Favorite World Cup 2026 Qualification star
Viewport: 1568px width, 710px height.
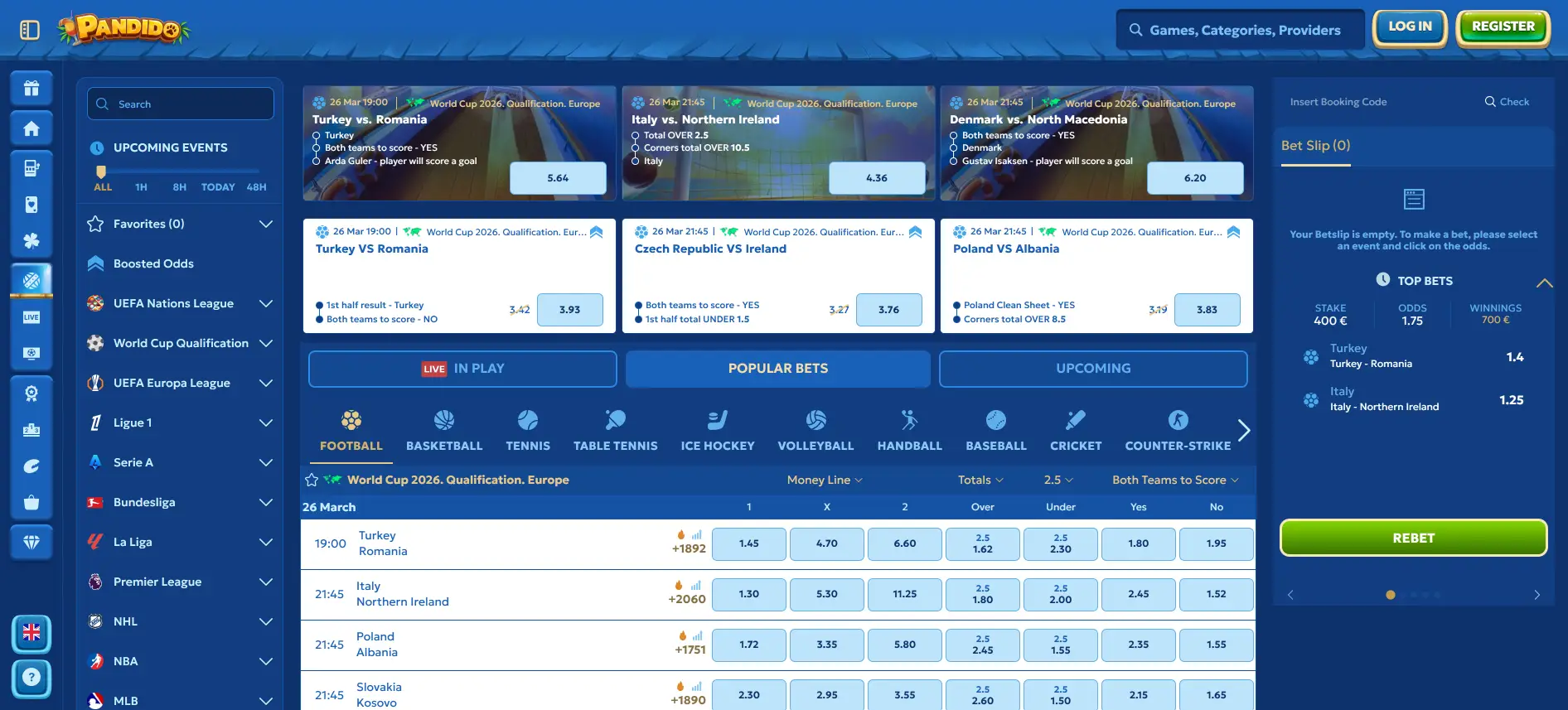[x=312, y=480]
